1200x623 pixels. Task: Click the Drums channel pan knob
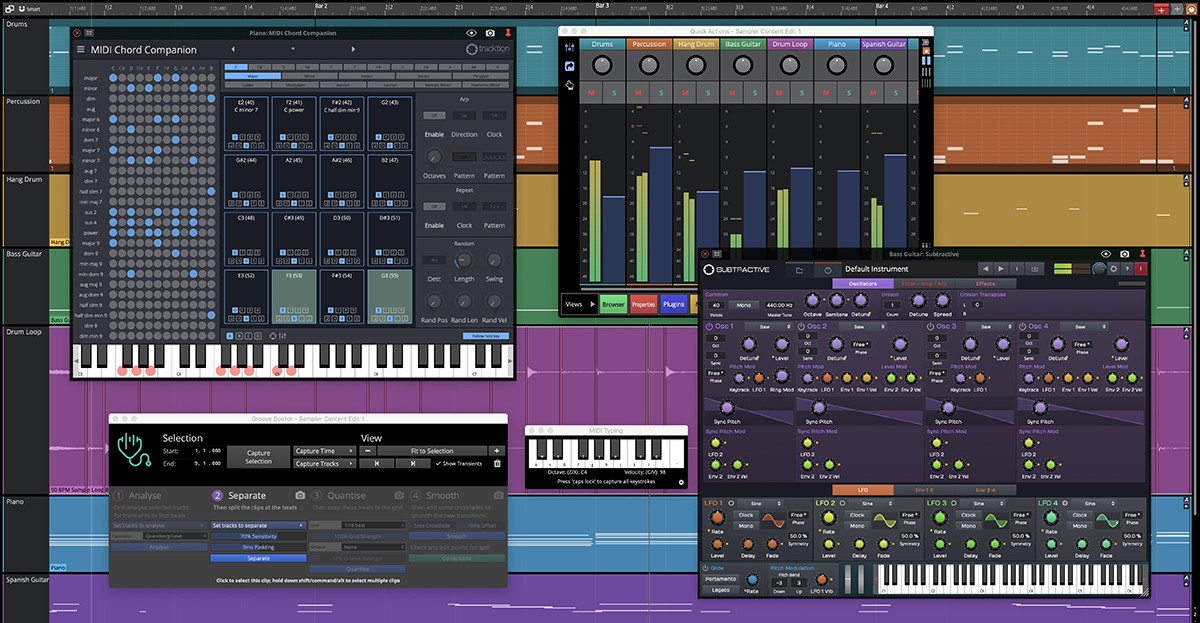(x=602, y=66)
